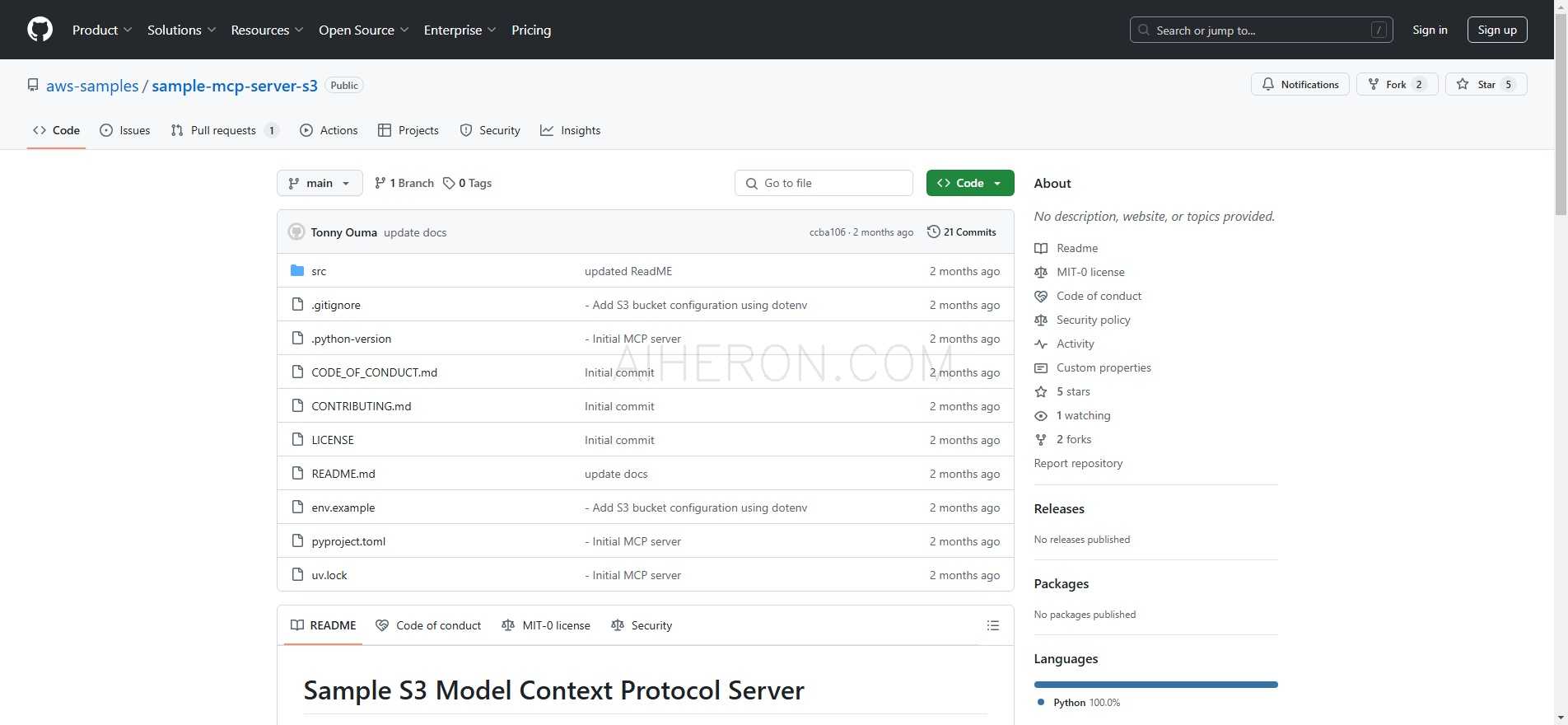Open README.md file
The image size is (1568, 725).
pyautogui.click(x=343, y=474)
